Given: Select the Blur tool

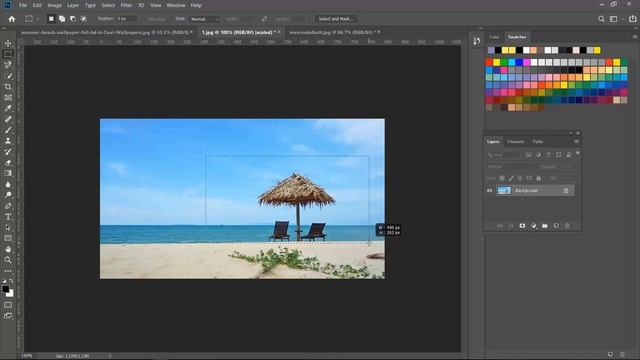Looking at the screenshot, I should (x=8, y=184).
